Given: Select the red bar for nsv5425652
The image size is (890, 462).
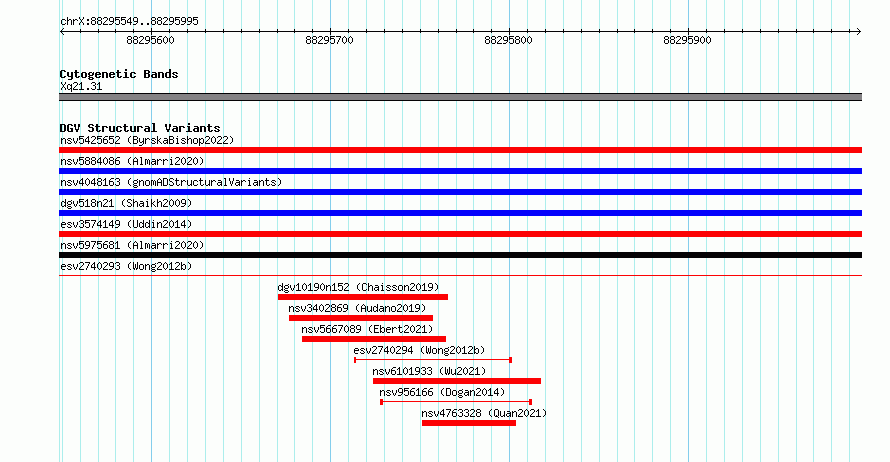Looking at the screenshot, I should 460,150.
